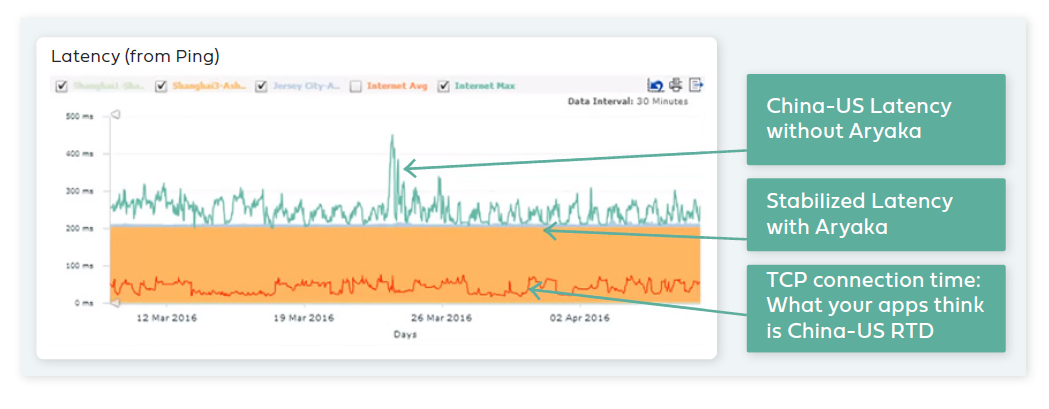
Task: Click the 26 Mar 2016 axis label
Action: (442, 318)
